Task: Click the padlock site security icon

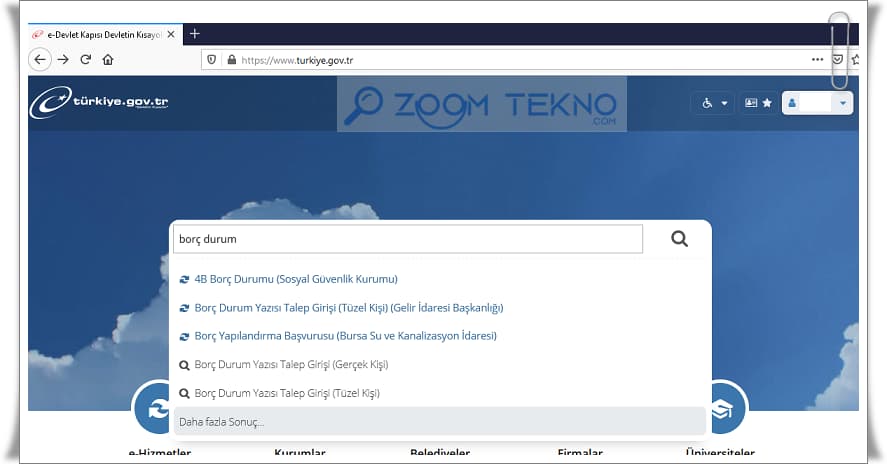Action: click(231, 59)
